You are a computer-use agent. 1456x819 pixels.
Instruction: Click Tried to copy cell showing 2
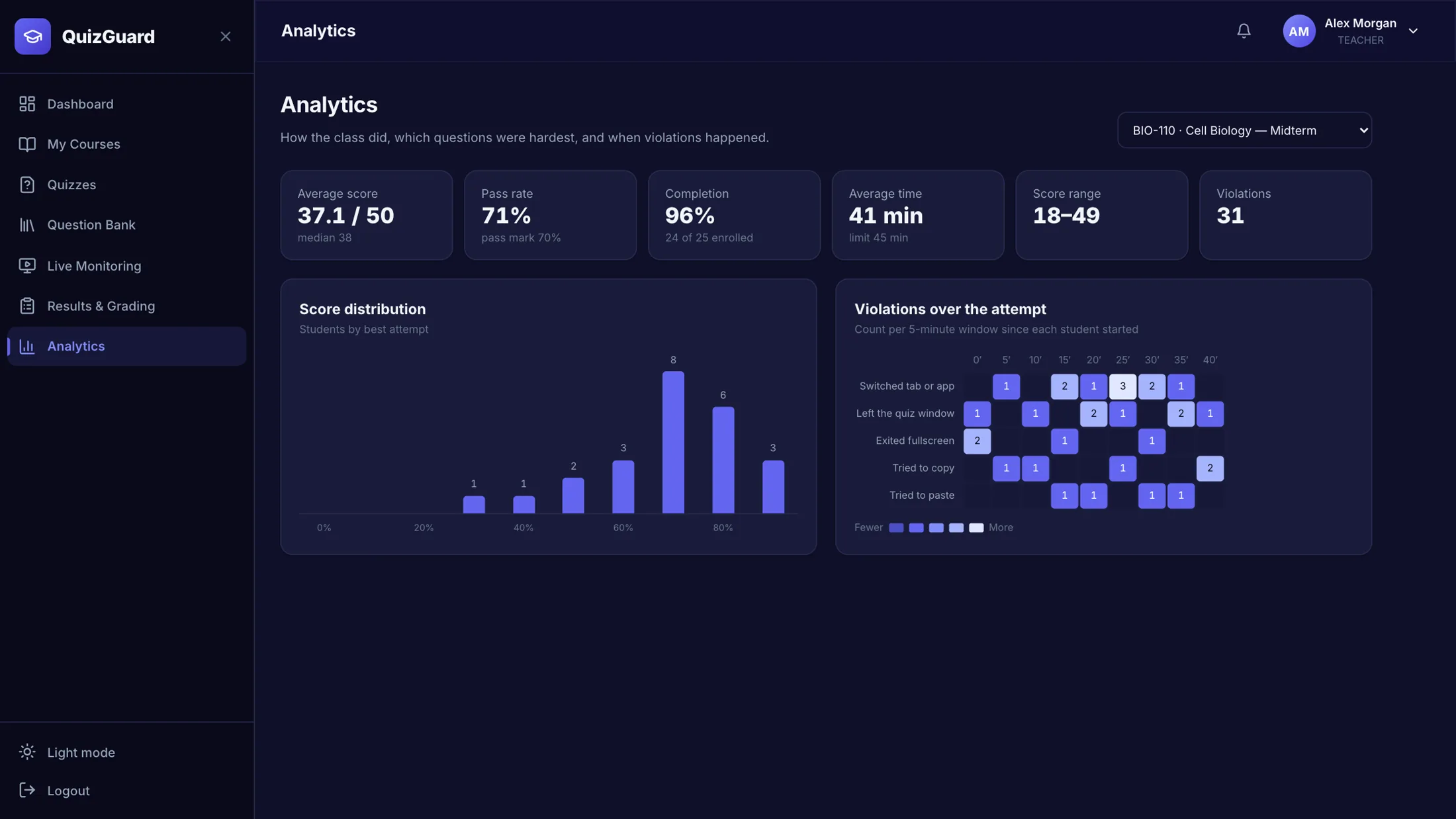coord(1210,468)
